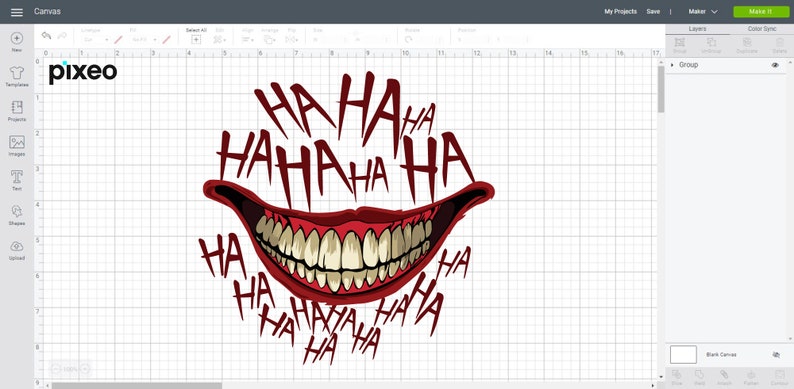The width and height of the screenshot is (794, 389).
Task: Open the Edit dropdown
Action: [x=220, y=40]
